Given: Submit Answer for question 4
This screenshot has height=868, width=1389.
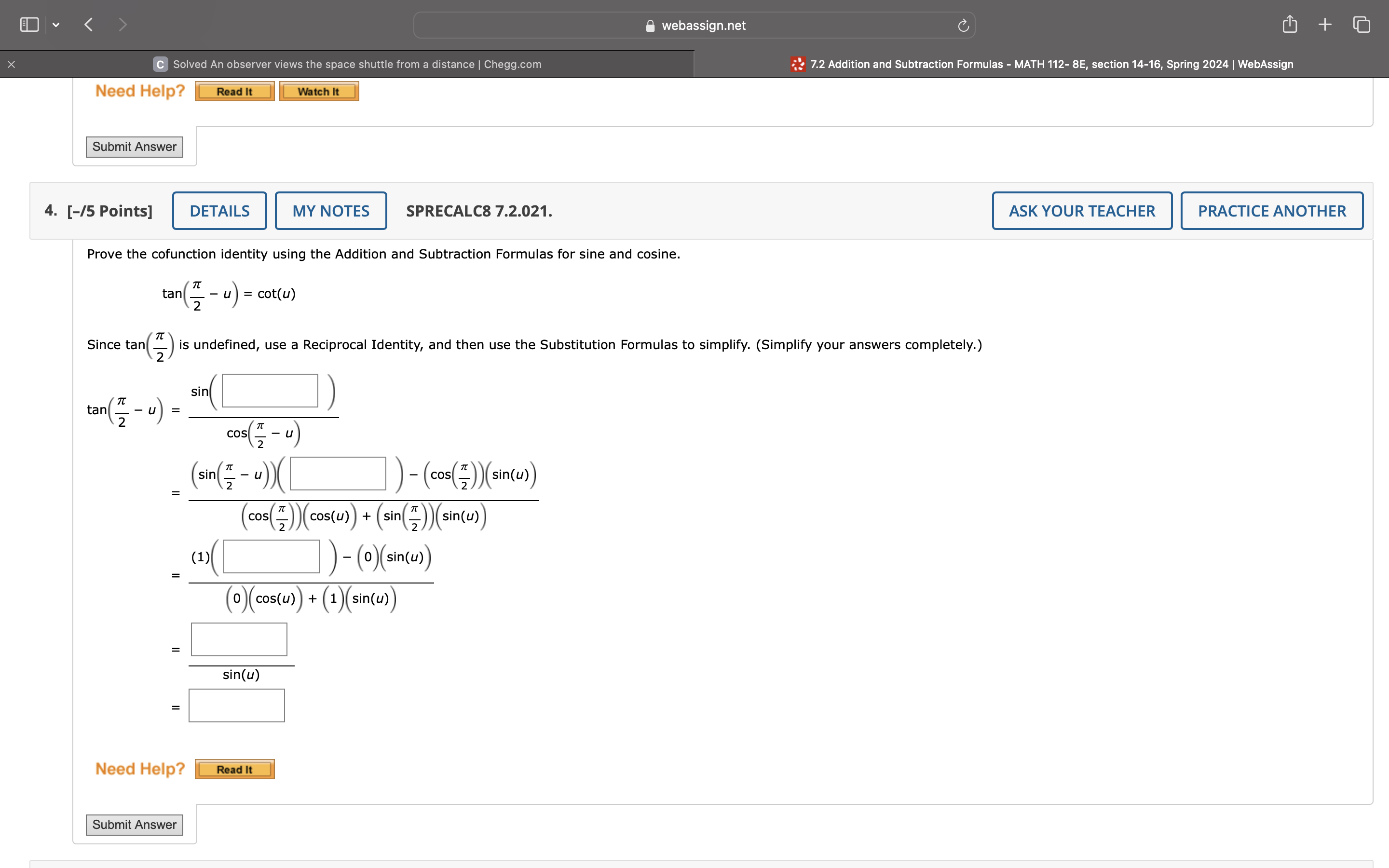Looking at the screenshot, I should (x=134, y=825).
